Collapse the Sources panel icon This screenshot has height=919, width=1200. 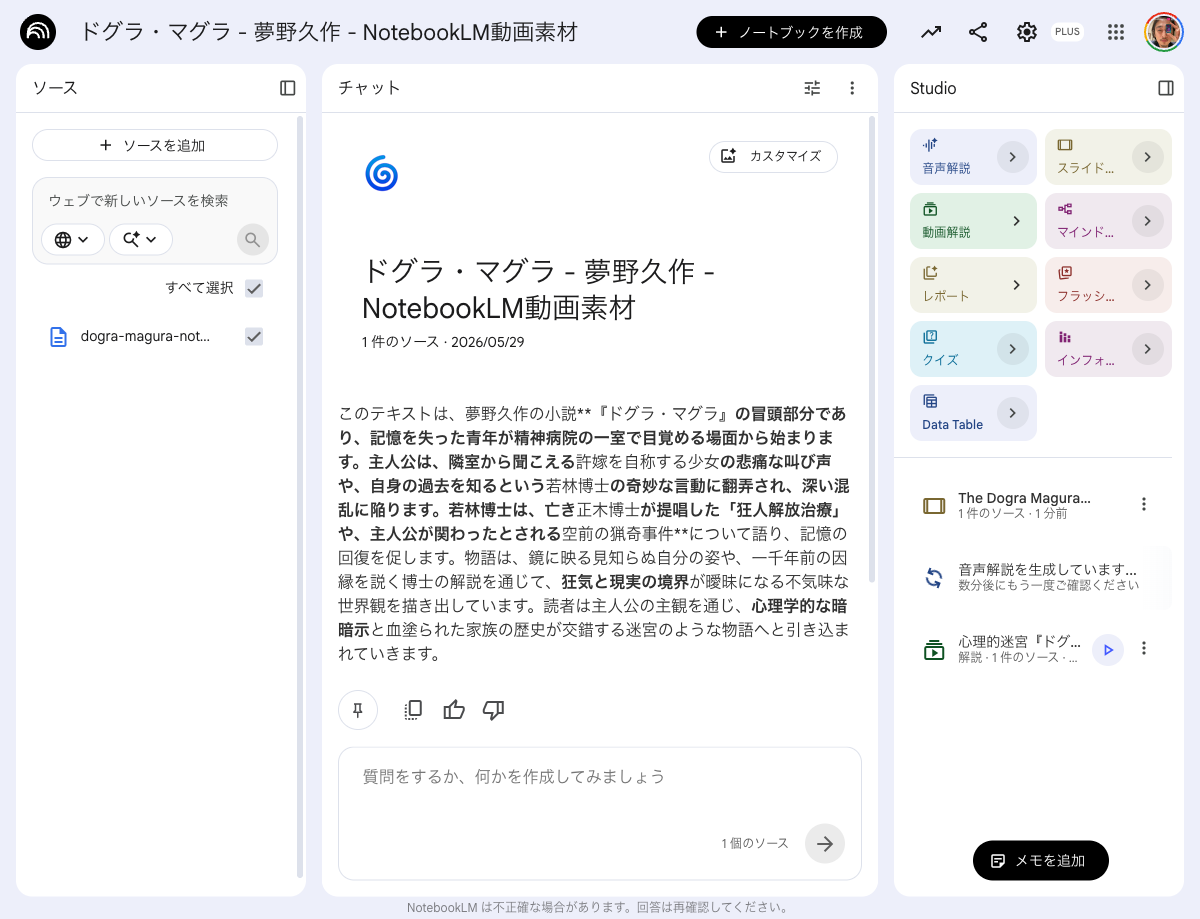pyautogui.click(x=288, y=88)
